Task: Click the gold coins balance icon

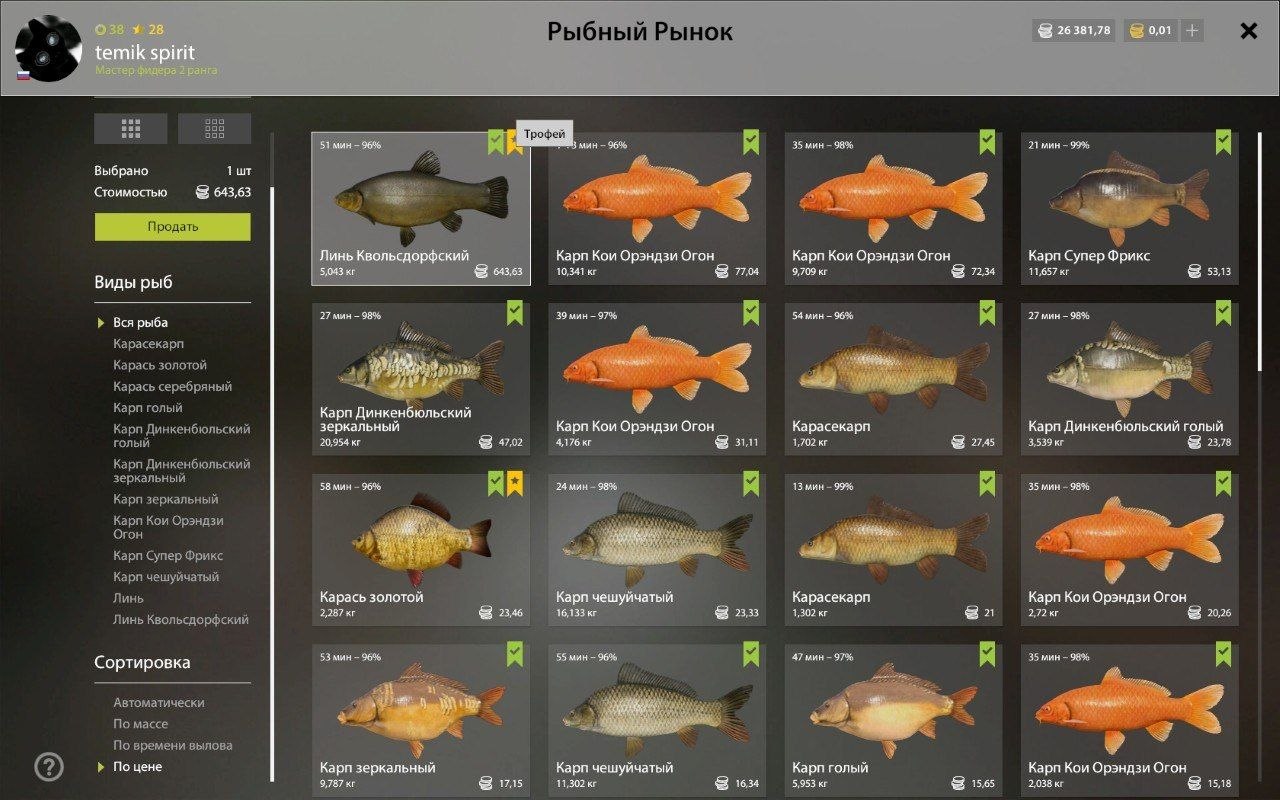Action: (x=1136, y=31)
